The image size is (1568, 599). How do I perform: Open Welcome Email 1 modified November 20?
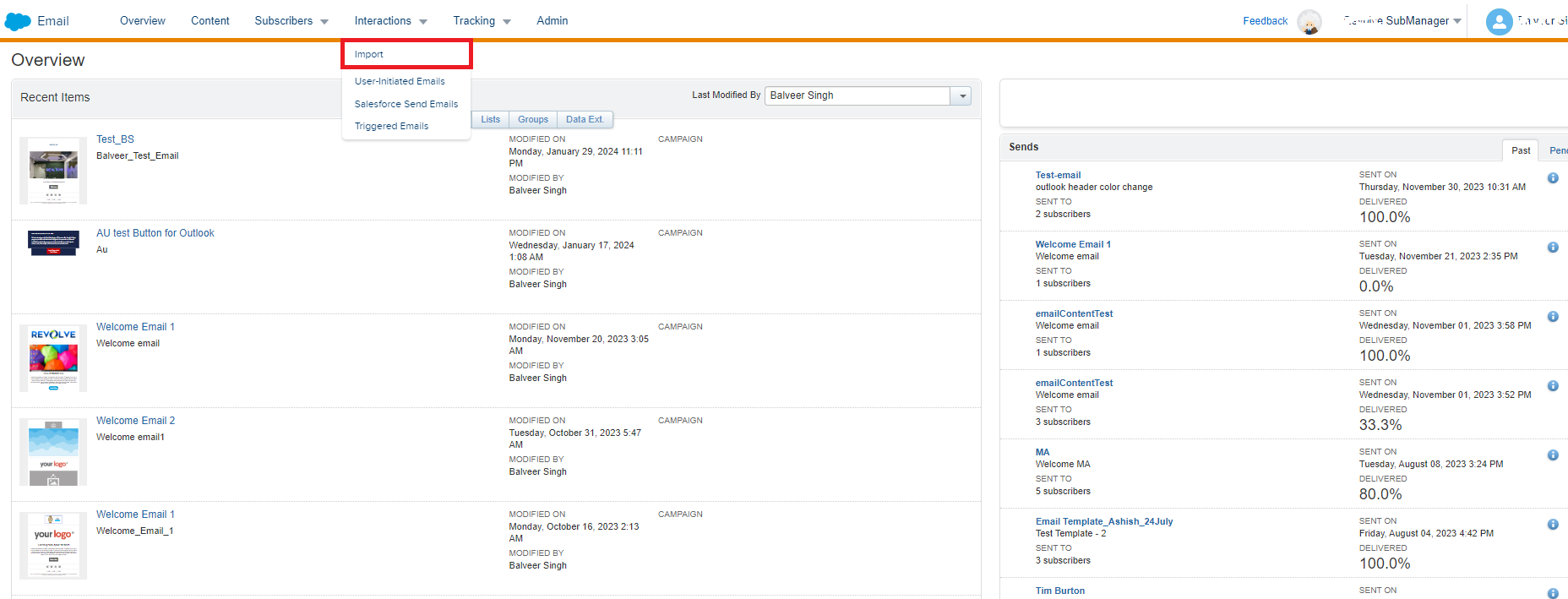(135, 327)
